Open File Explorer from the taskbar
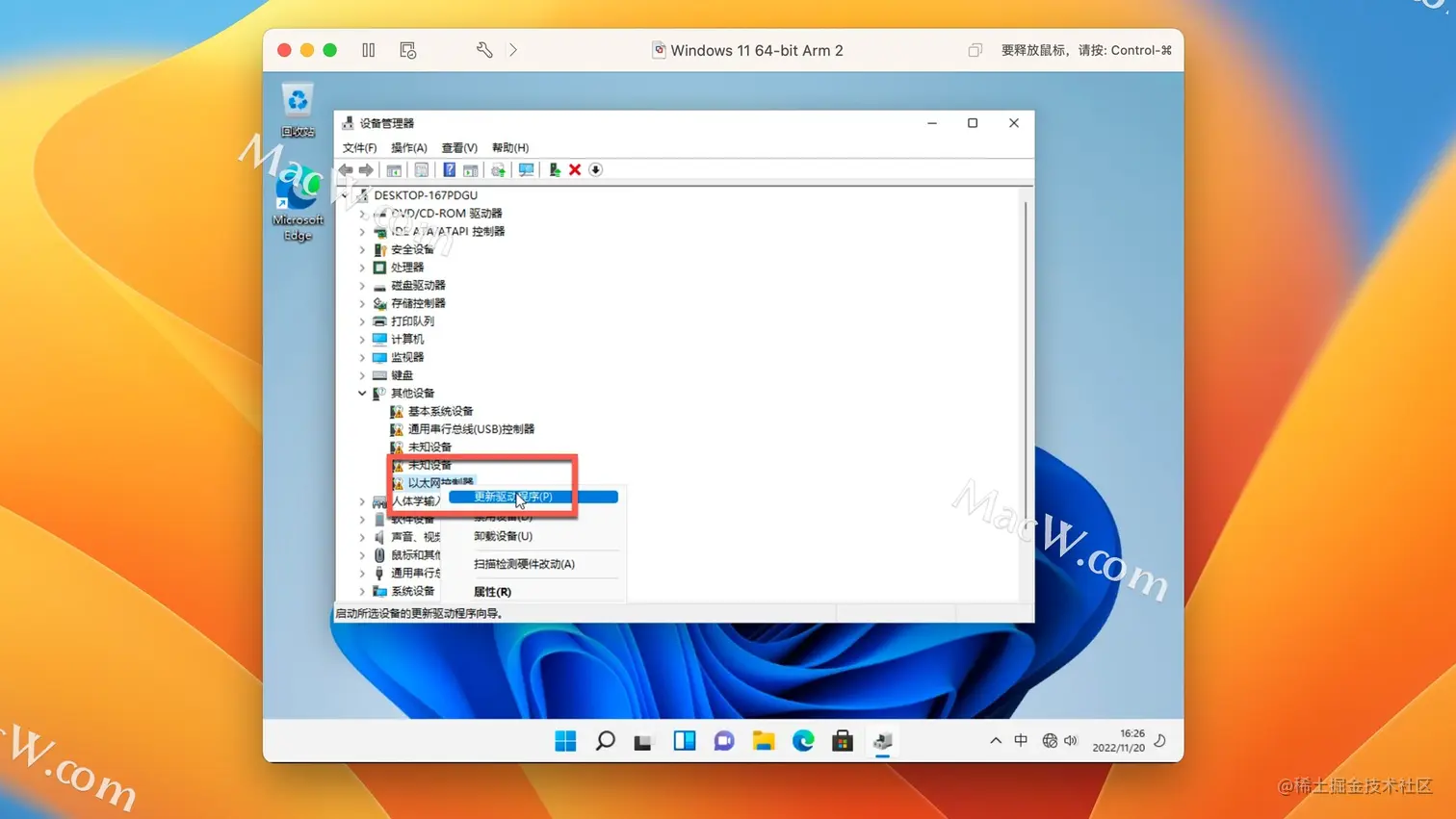1456x819 pixels. [x=764, y=740]
